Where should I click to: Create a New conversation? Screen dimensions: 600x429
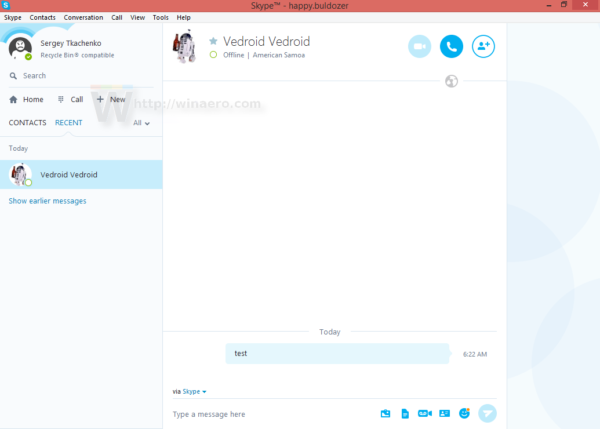(x=111, y=100)
